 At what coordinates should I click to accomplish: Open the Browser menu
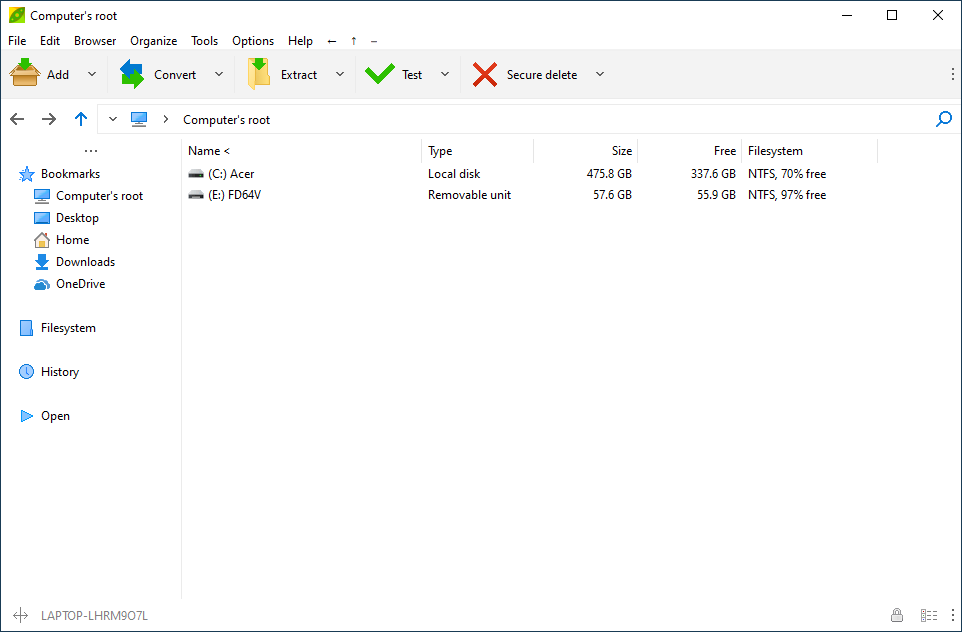[x=95, y=41]
